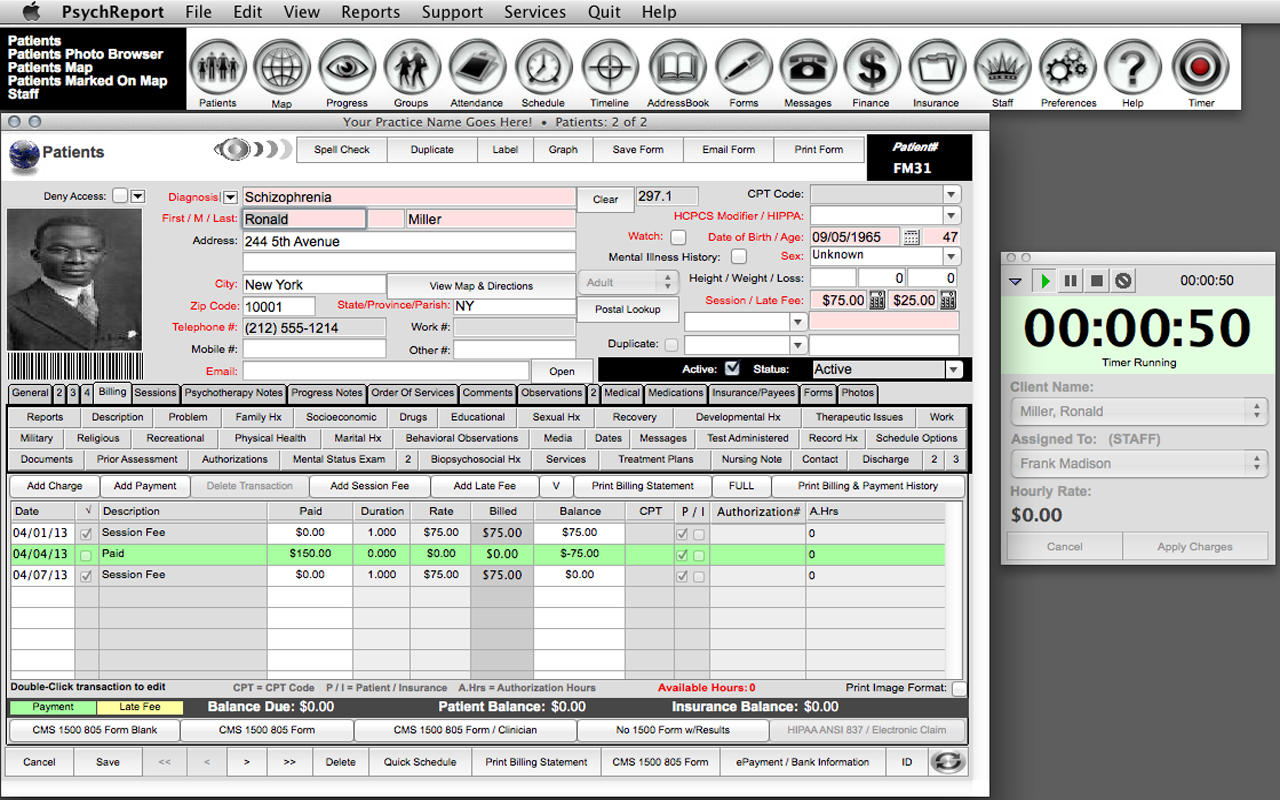1280x800 pixels.
Task: Open the Finance dollar icon
Action: coord(871,67)
